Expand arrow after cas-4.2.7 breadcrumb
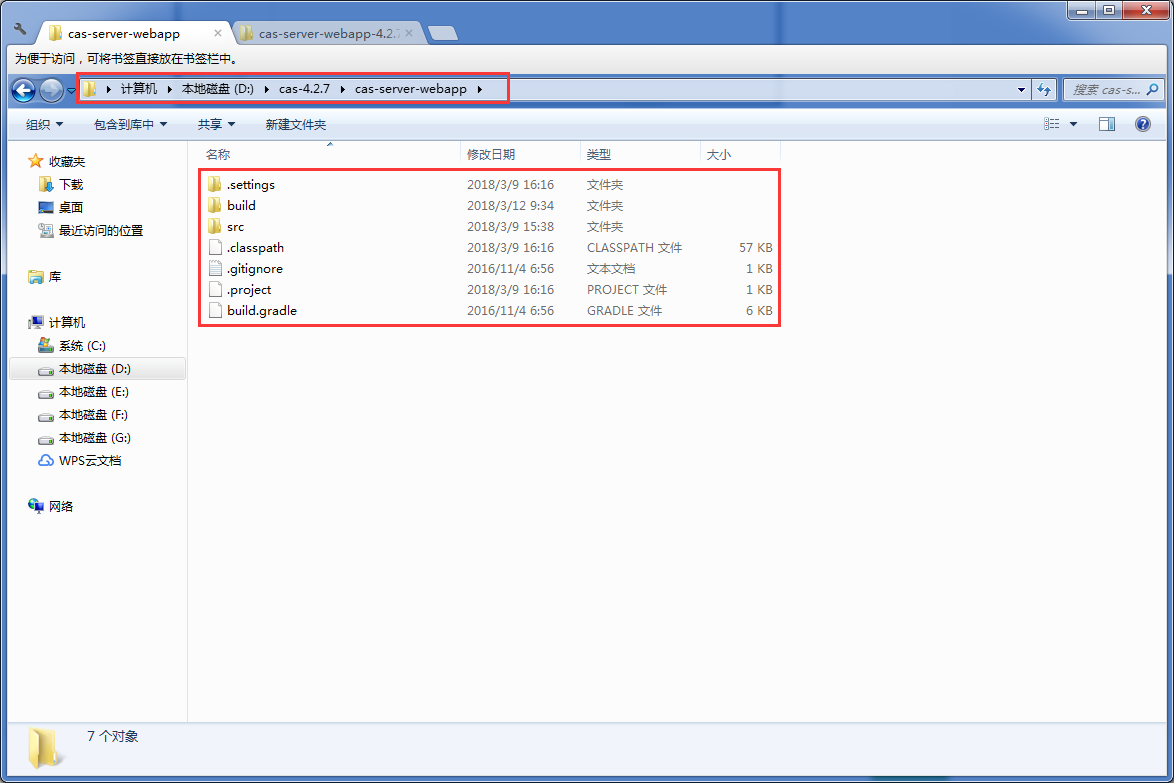 (x=342, y=89)
